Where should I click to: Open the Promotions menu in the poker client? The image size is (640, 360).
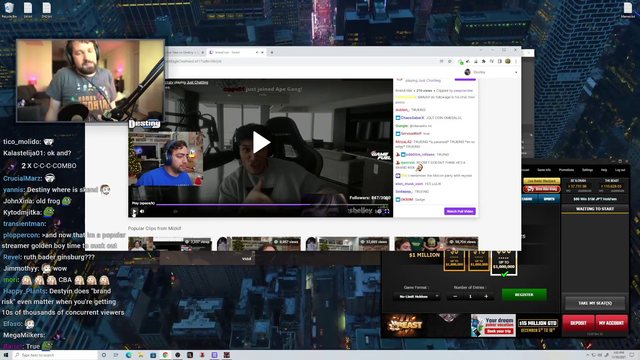pyautogui.click(x=566, y=170)
